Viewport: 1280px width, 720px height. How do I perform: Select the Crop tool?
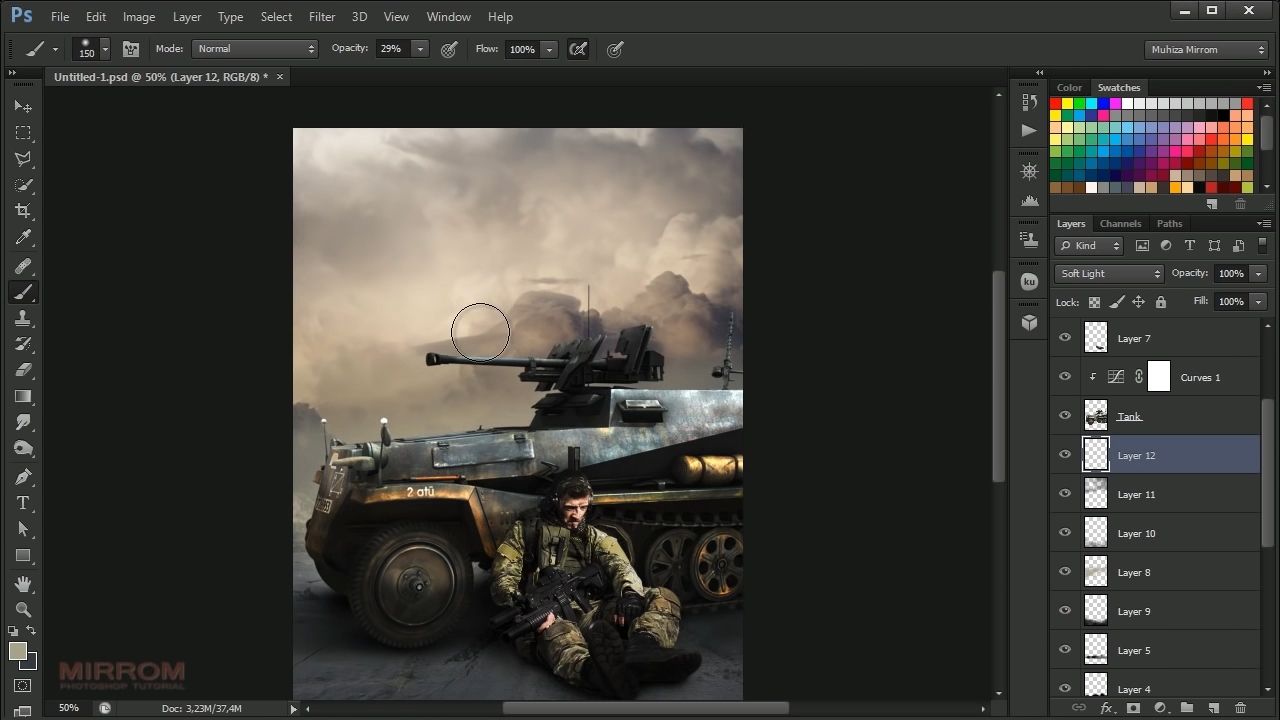(x=23, y=211)
